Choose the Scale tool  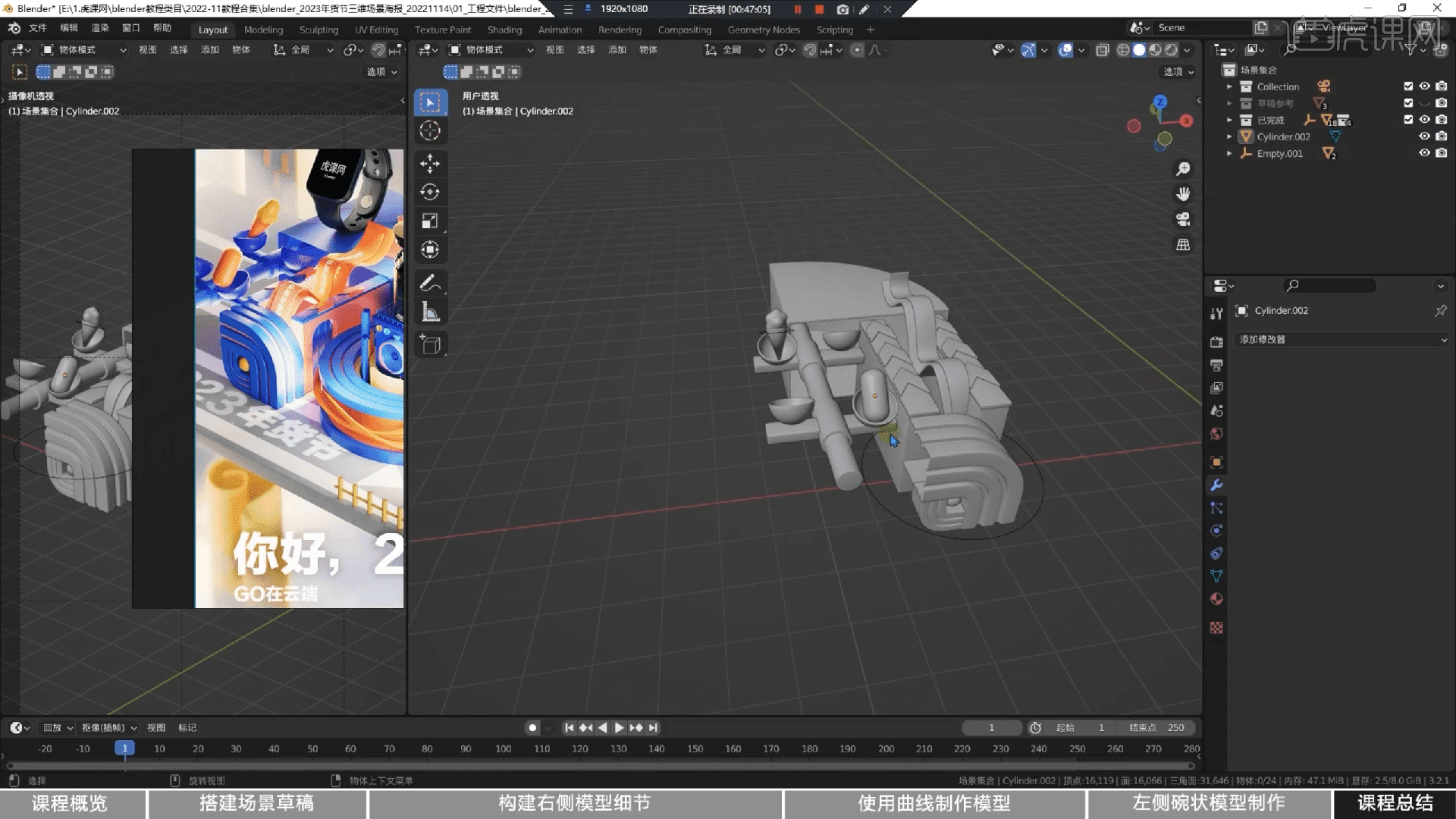point(430,221)
